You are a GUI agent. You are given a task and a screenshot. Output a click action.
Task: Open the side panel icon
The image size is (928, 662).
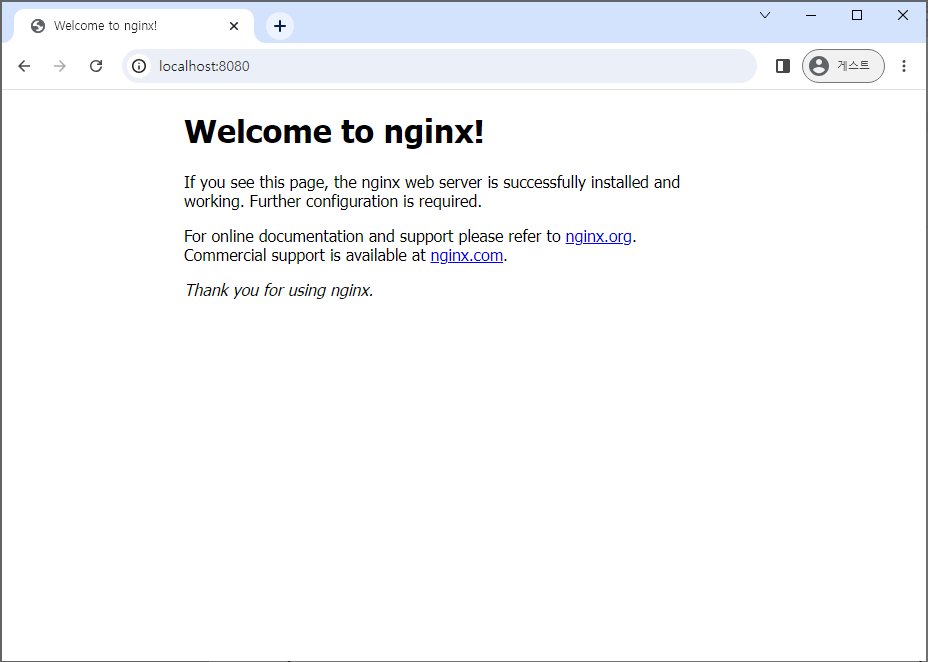(783, 66)
